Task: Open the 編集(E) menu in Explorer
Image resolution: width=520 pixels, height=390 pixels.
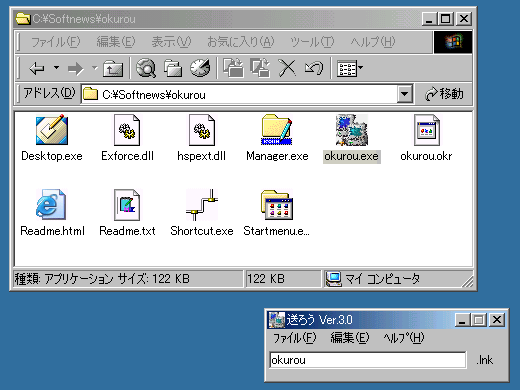Action: tap(116, 42)
